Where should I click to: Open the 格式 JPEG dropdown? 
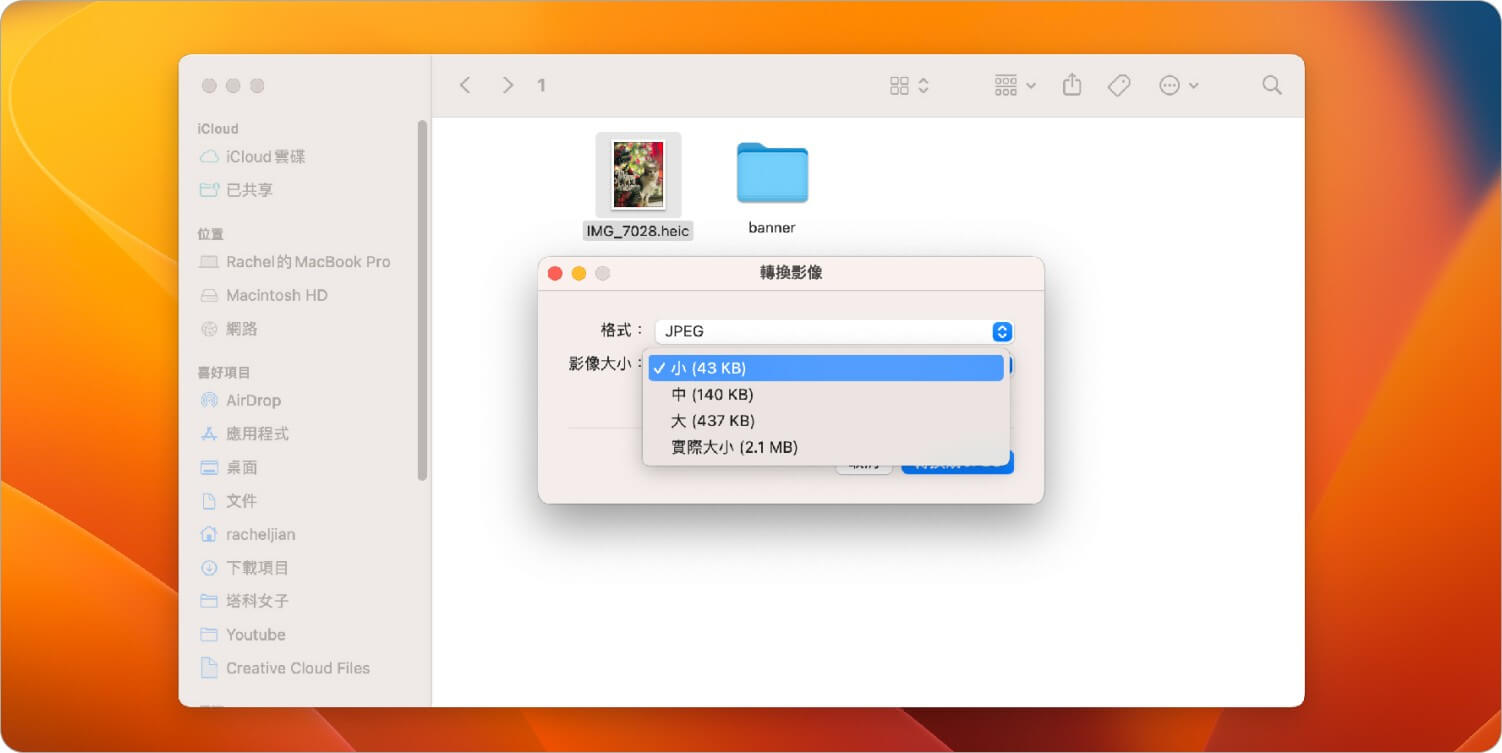(835, 332)
